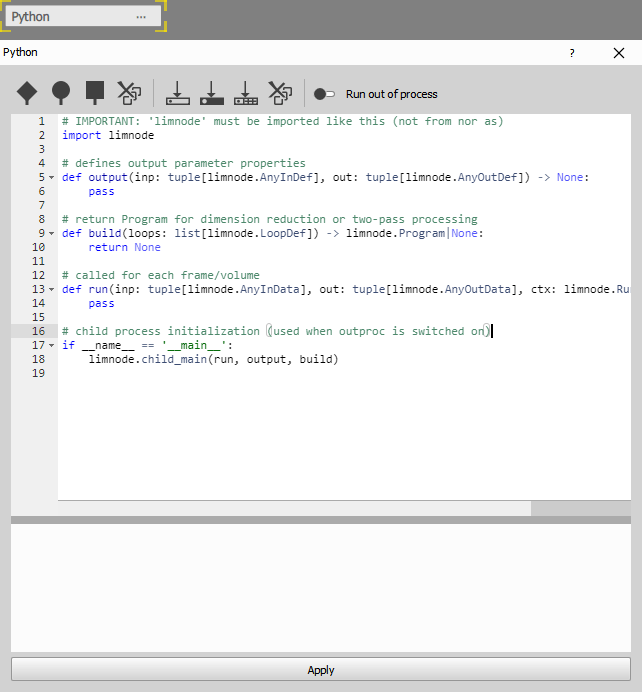Screen dimensions: 642x692
Task: Click the question mark help button
Action: coord(572,53)
